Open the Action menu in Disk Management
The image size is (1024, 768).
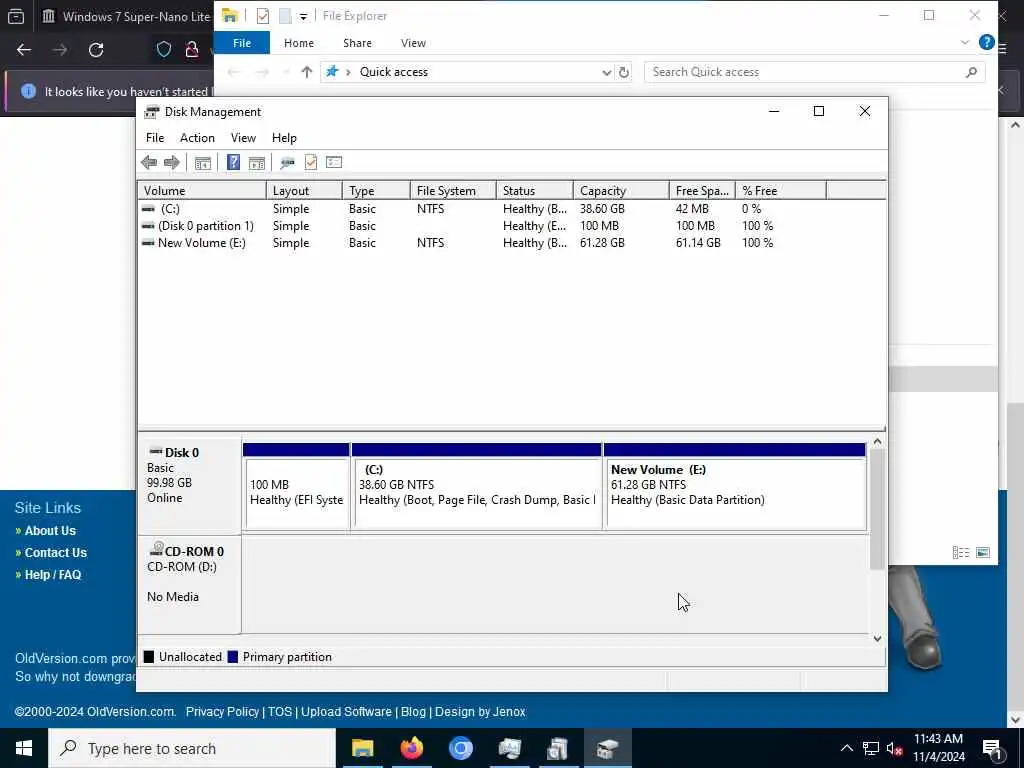click(x=197, y=138)
